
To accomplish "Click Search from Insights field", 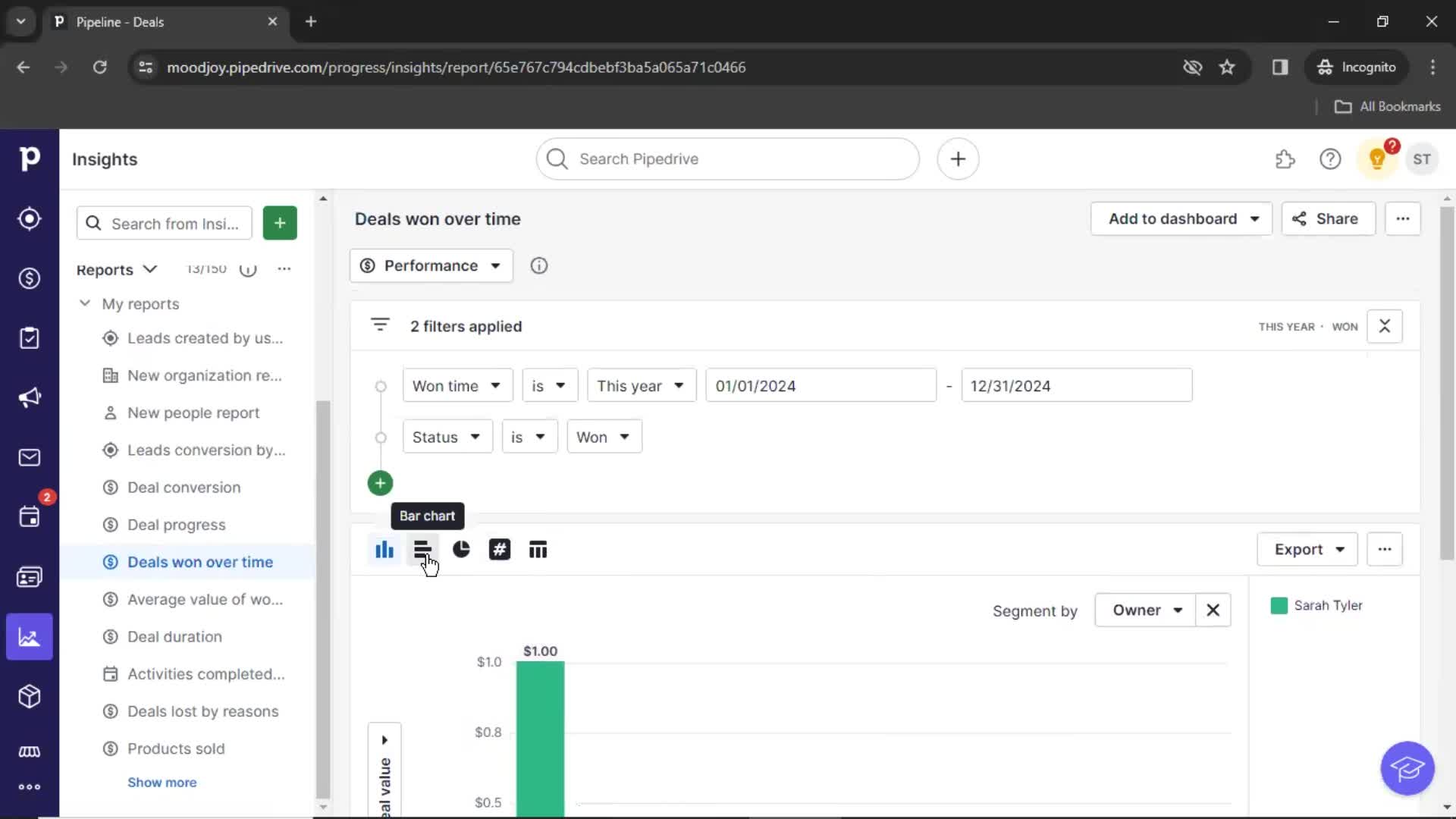I will [x=165, y=224].
